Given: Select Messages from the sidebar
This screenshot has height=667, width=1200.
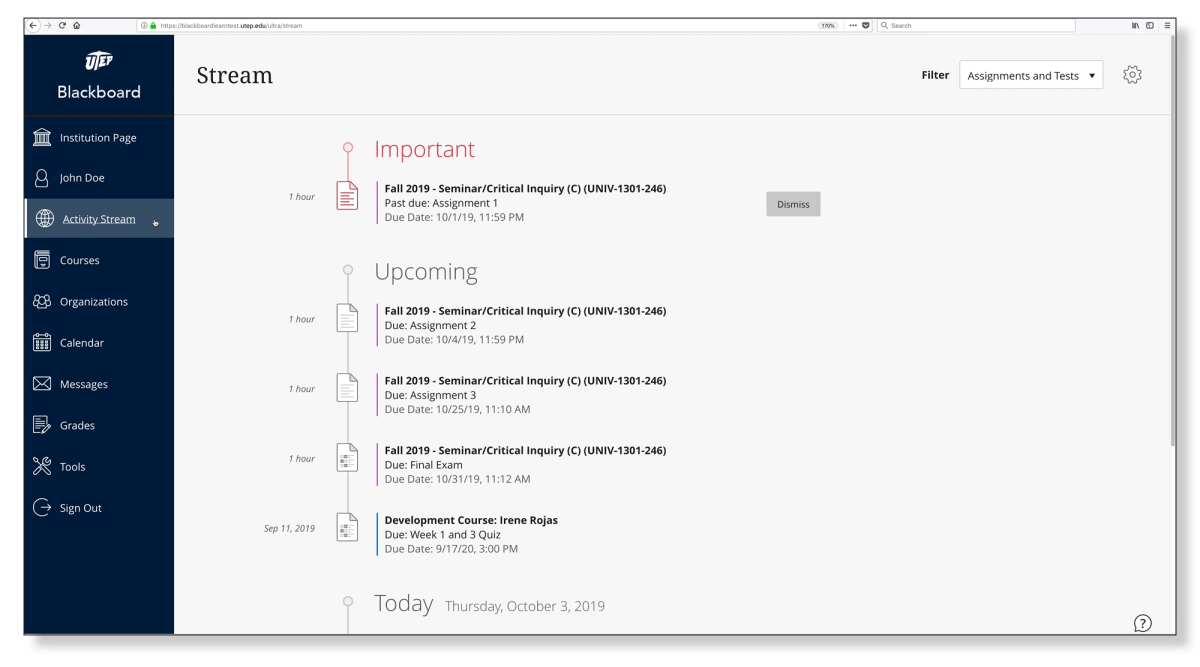Looking at the screenshot, I should click(83, 384).
